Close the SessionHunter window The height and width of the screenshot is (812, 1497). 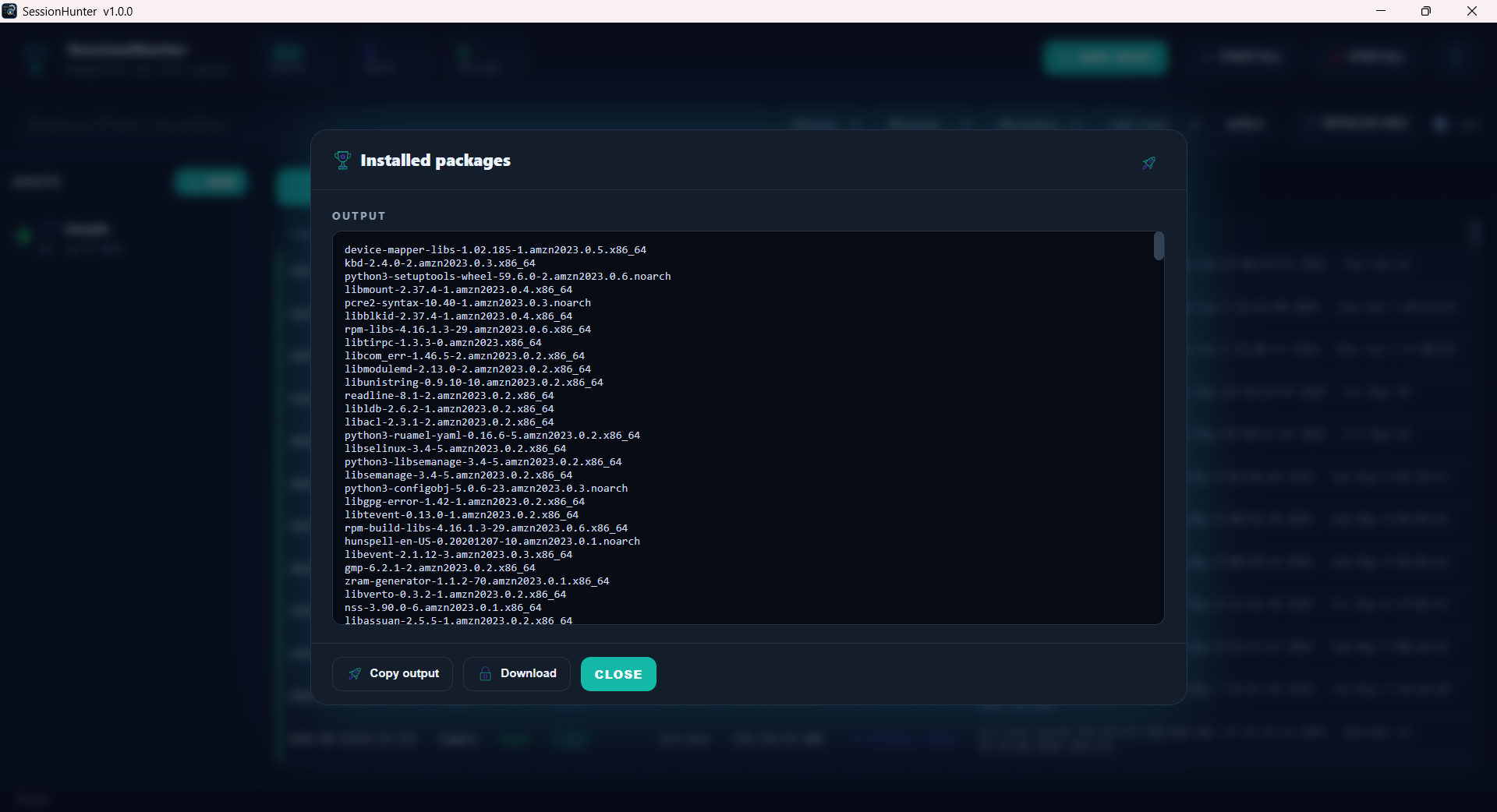click(1472, 11)
